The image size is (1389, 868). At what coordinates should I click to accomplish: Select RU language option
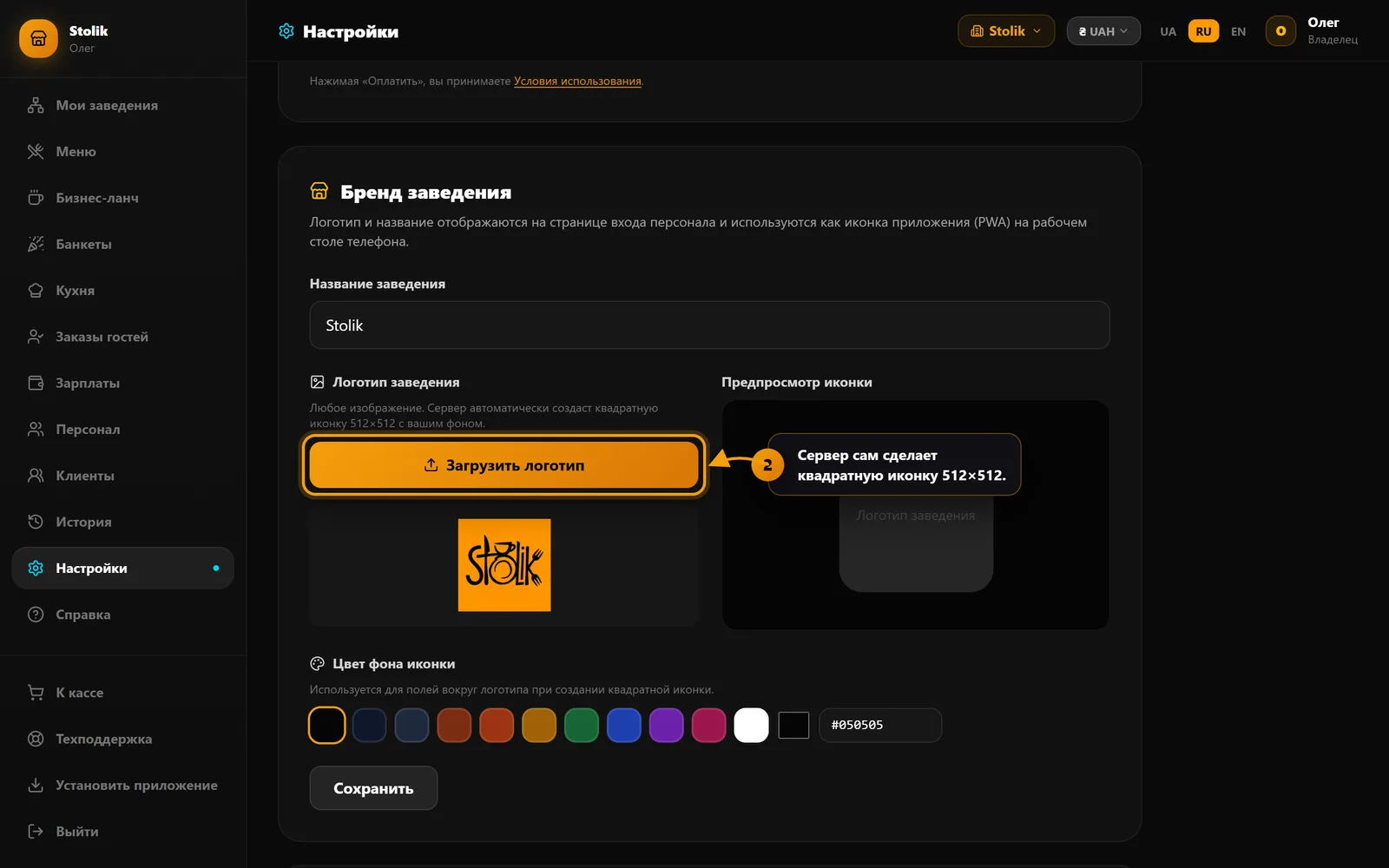(1203, 31)
